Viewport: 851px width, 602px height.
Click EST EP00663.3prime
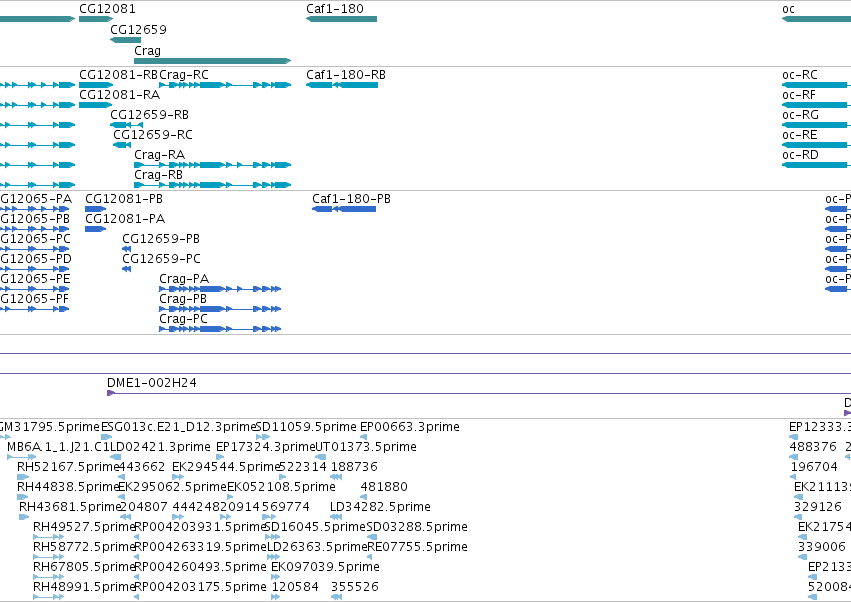pyautogui.click(x=364, y=437)
